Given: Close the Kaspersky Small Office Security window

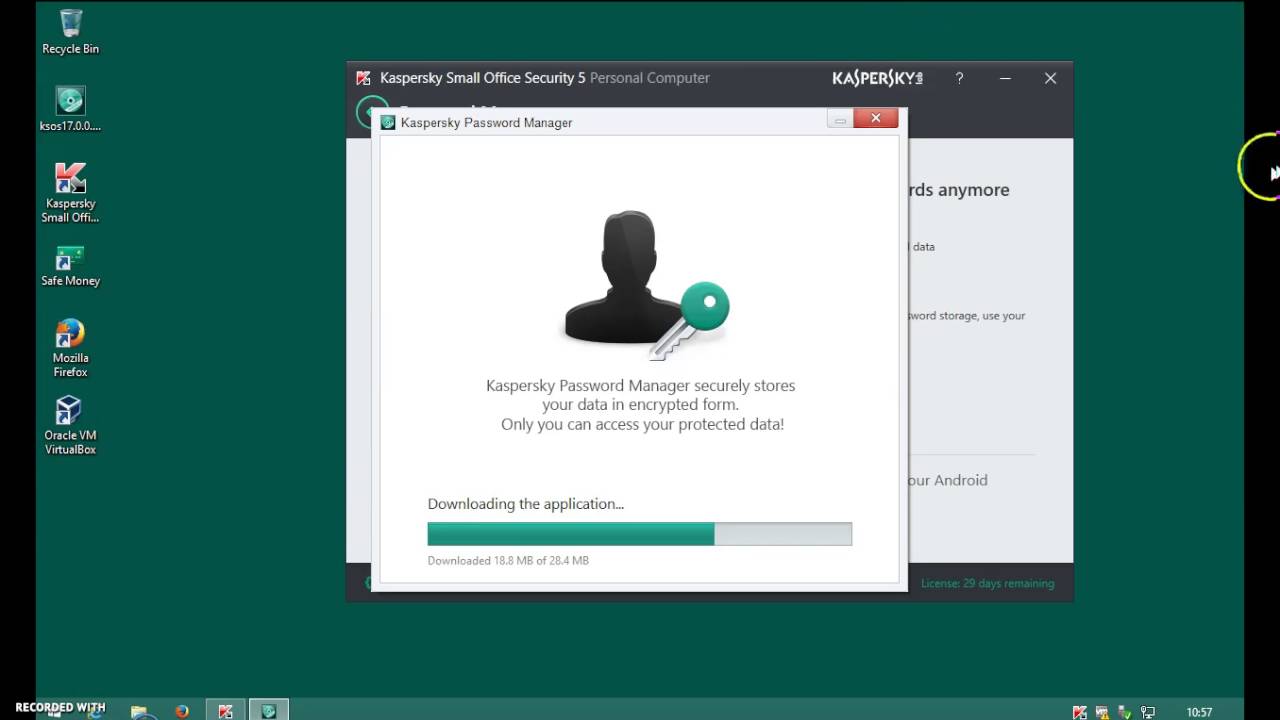Looking at the screenshot, I should coord(1050,78).
